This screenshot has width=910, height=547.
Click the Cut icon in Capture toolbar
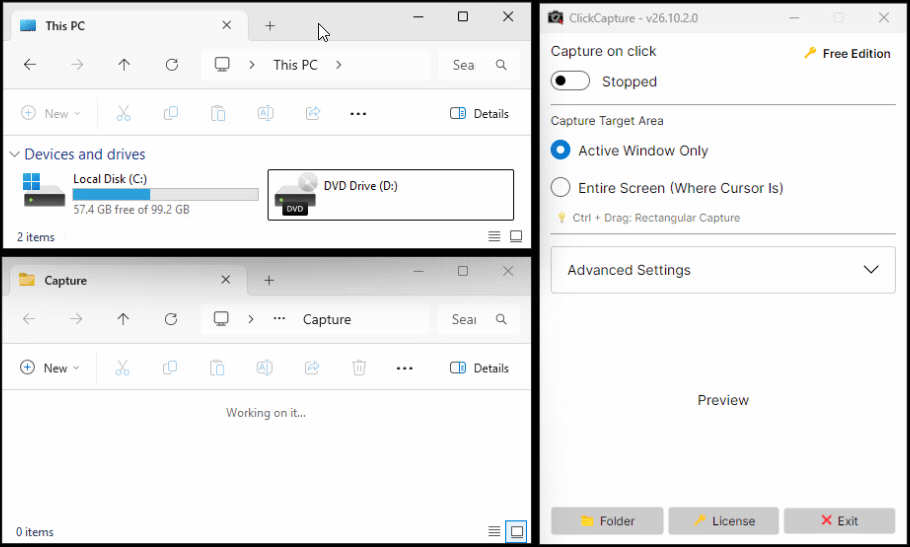[122, 368]
